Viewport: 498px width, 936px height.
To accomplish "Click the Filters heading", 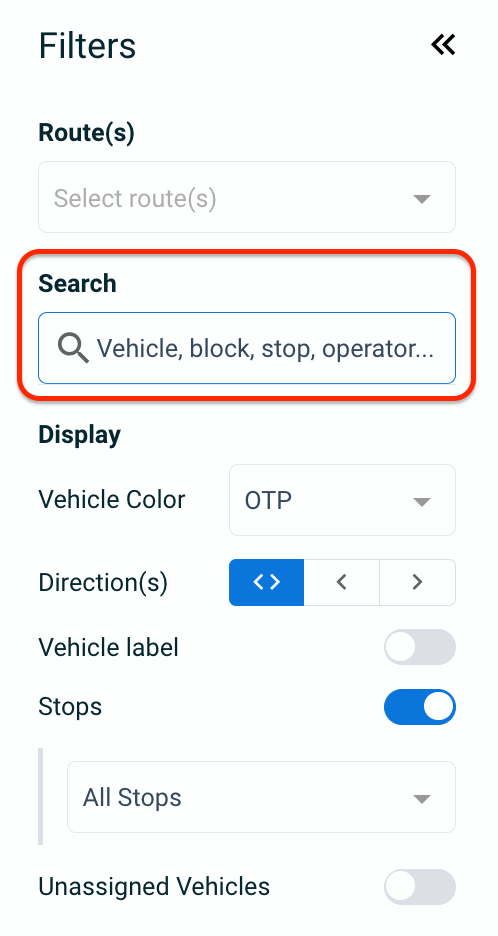I will [87, 46].
